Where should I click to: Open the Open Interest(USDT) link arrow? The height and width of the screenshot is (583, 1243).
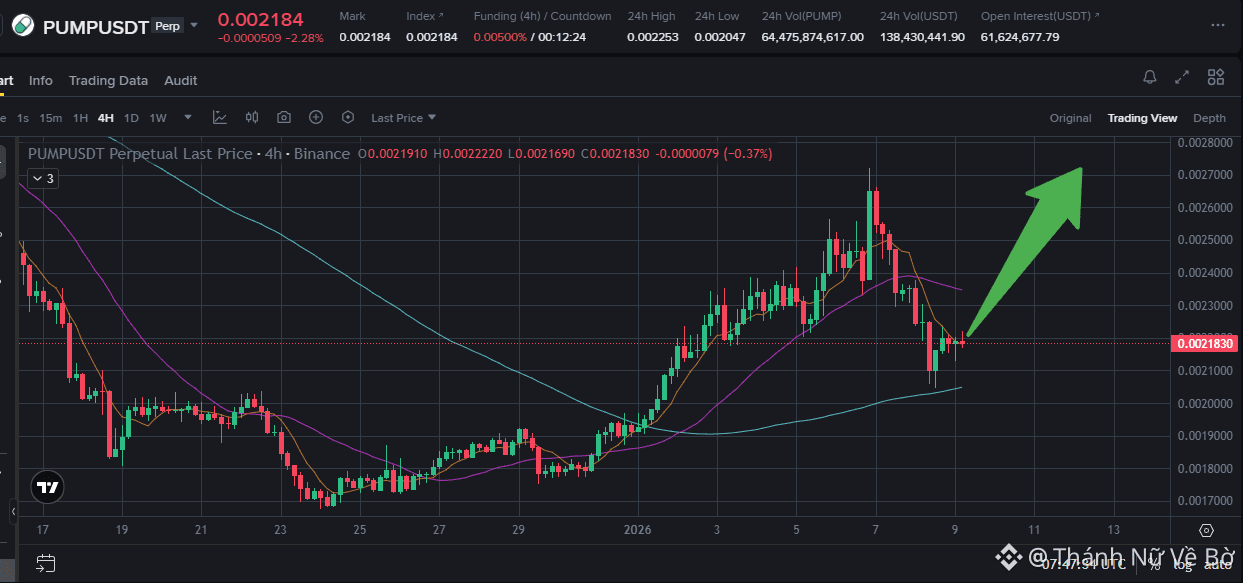click(x=1097, y=16)
